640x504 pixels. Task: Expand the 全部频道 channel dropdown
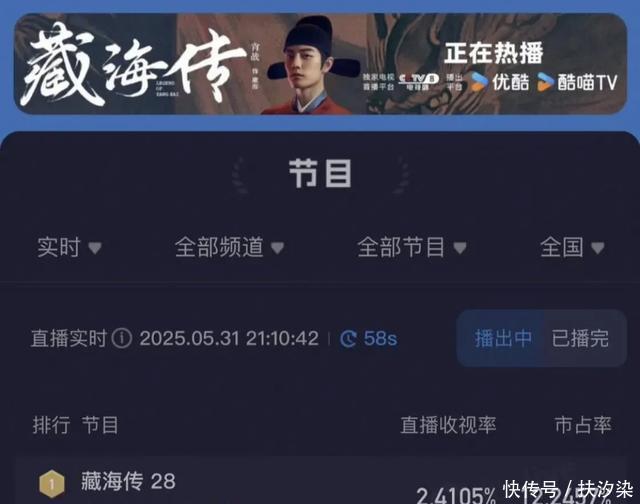[229, 247]
